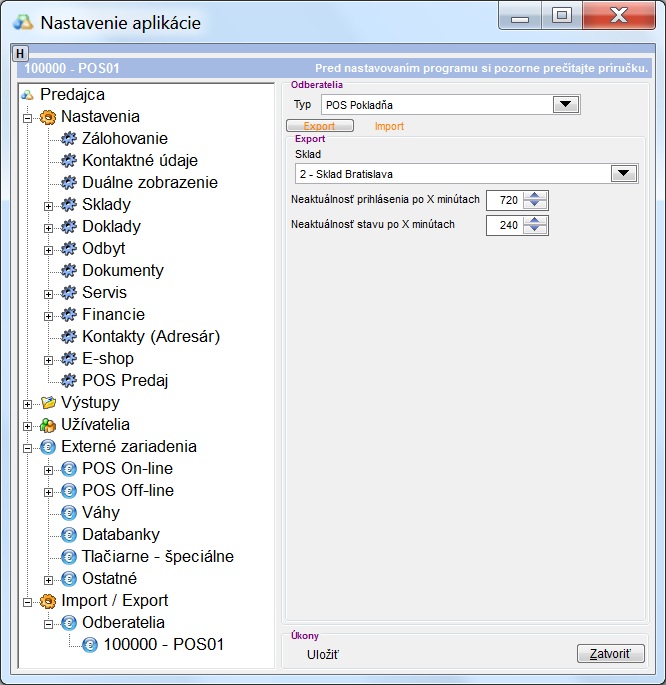The image size is (666, 685).
Task: Open the Typ dropdown list
Action: click(565, 104)
